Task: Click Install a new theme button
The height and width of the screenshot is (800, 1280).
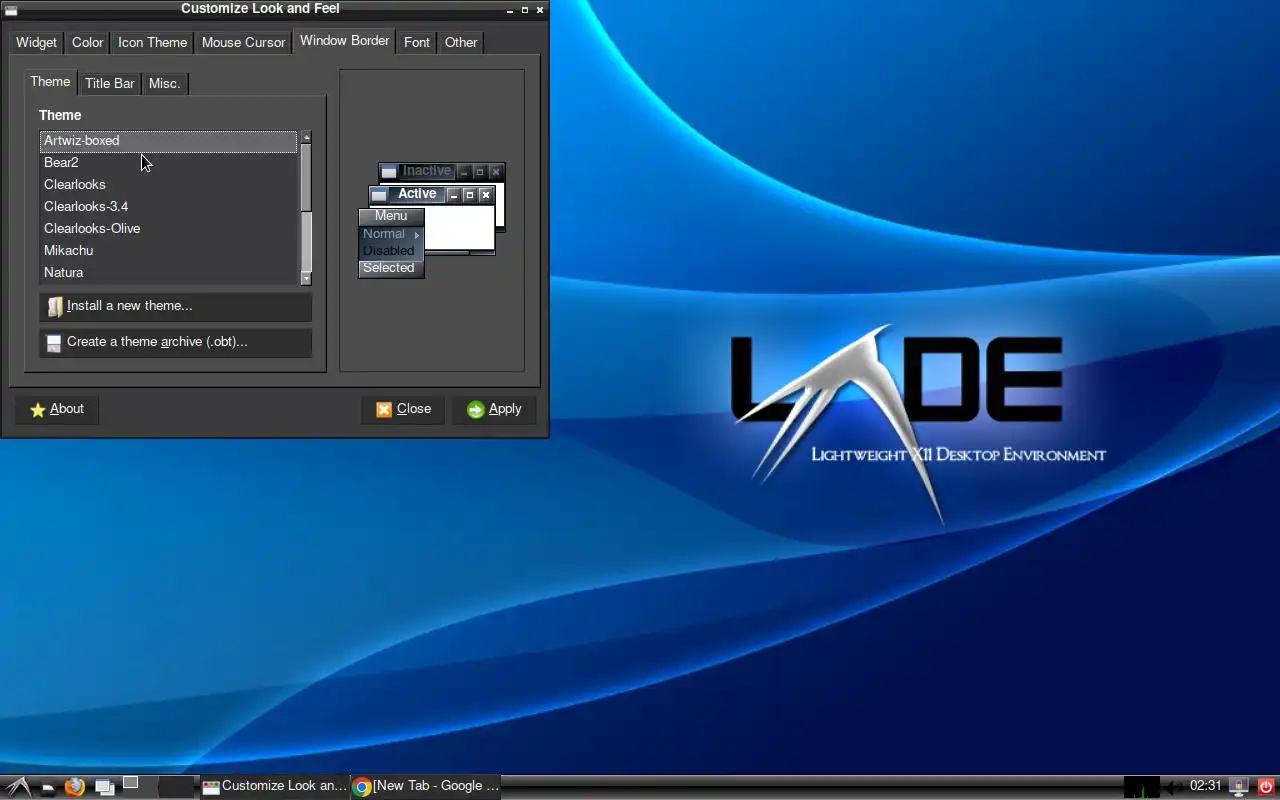Action: click(175, 306)
